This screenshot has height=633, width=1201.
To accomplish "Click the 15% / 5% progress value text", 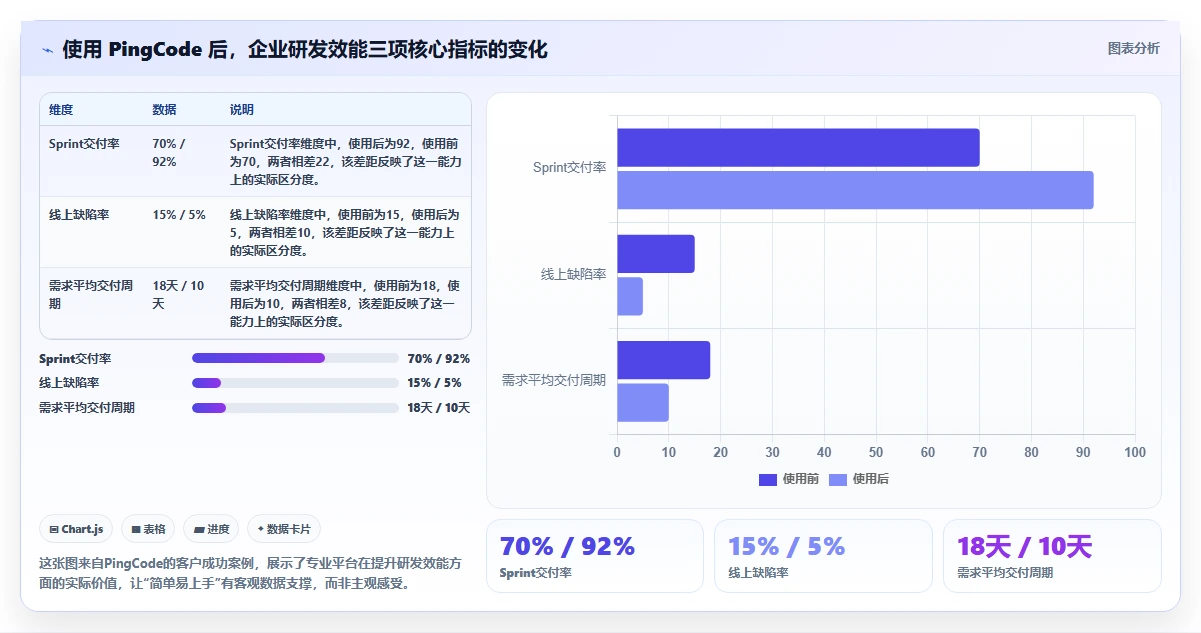I will (x=435, y=383).
